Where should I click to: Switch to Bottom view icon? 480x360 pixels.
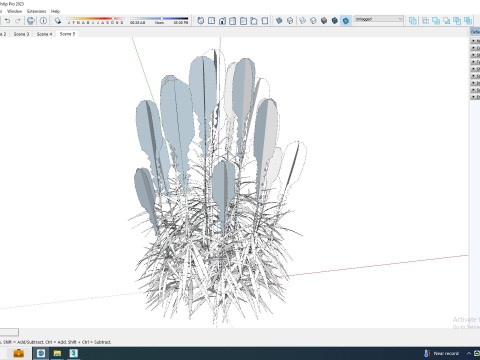pos(265,21)
